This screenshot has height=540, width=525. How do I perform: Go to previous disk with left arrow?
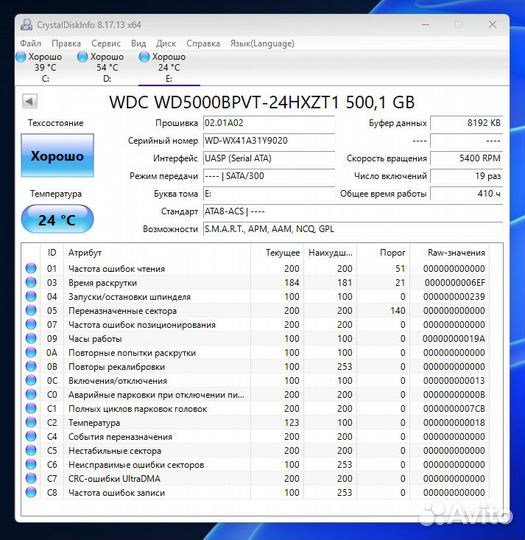30,102
